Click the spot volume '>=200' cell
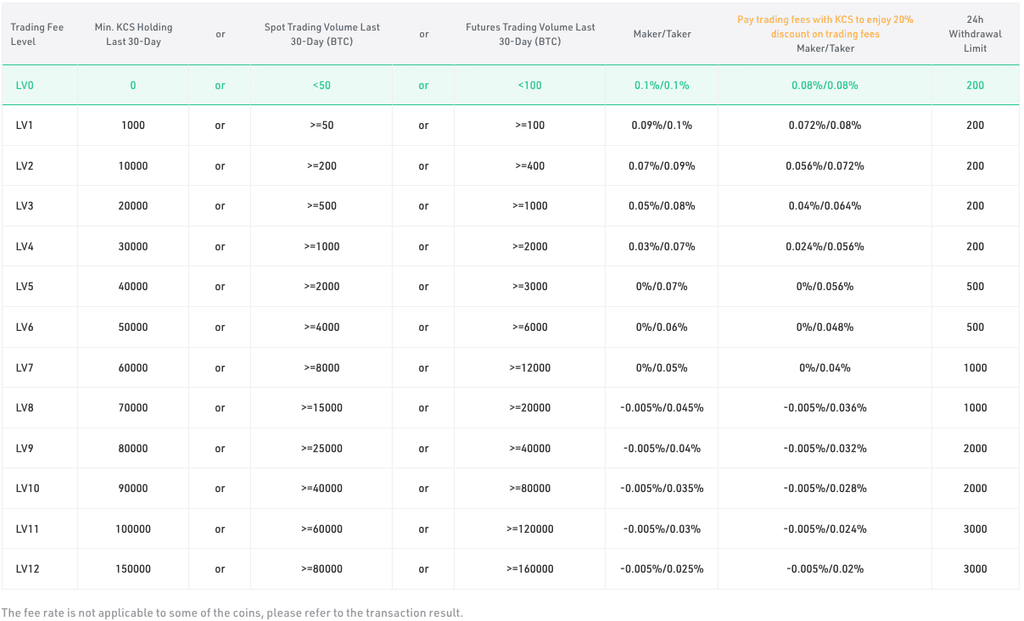 pyautogui.click(x=321, y=167)
